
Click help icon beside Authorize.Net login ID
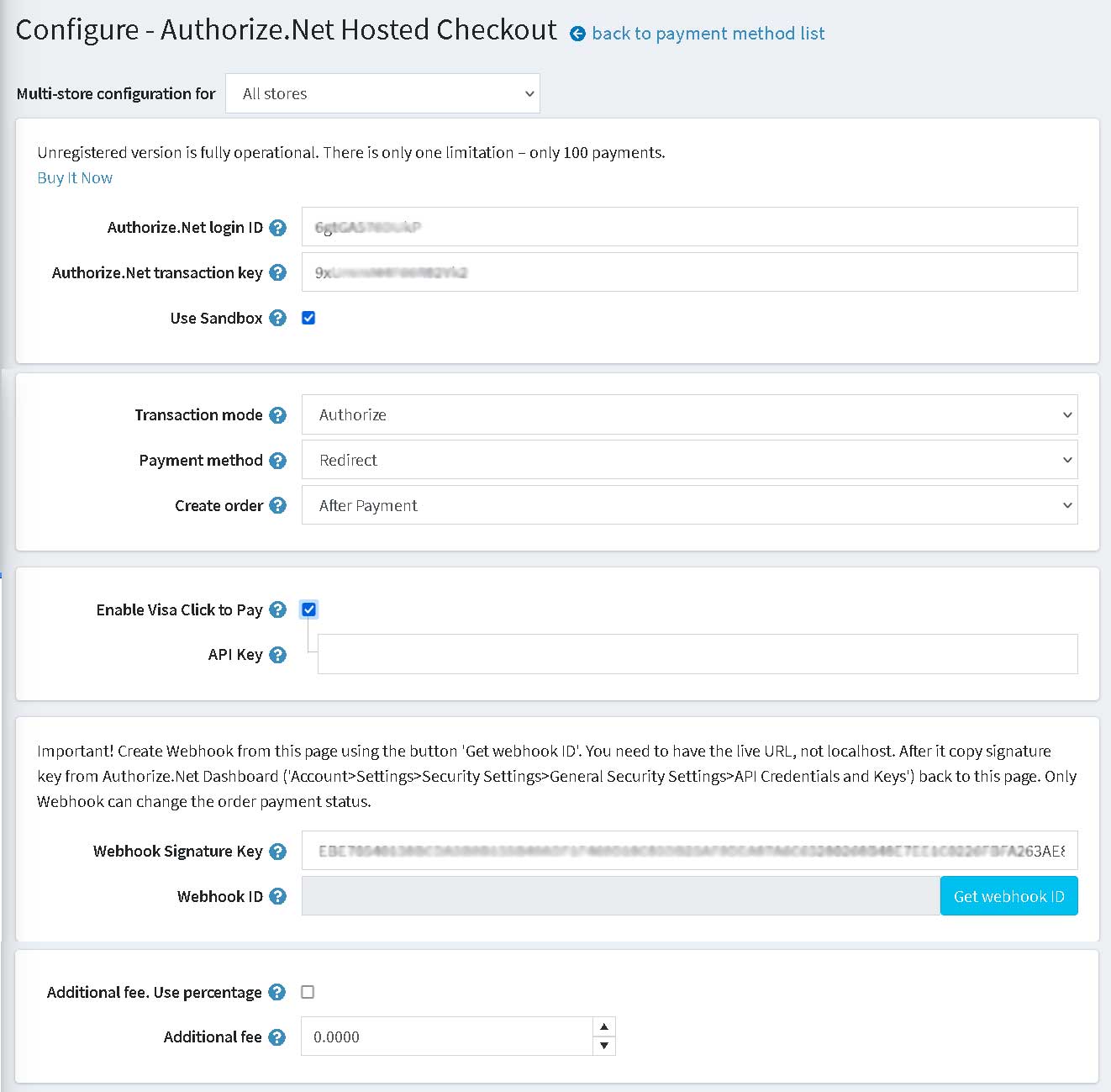pos(277,228)
